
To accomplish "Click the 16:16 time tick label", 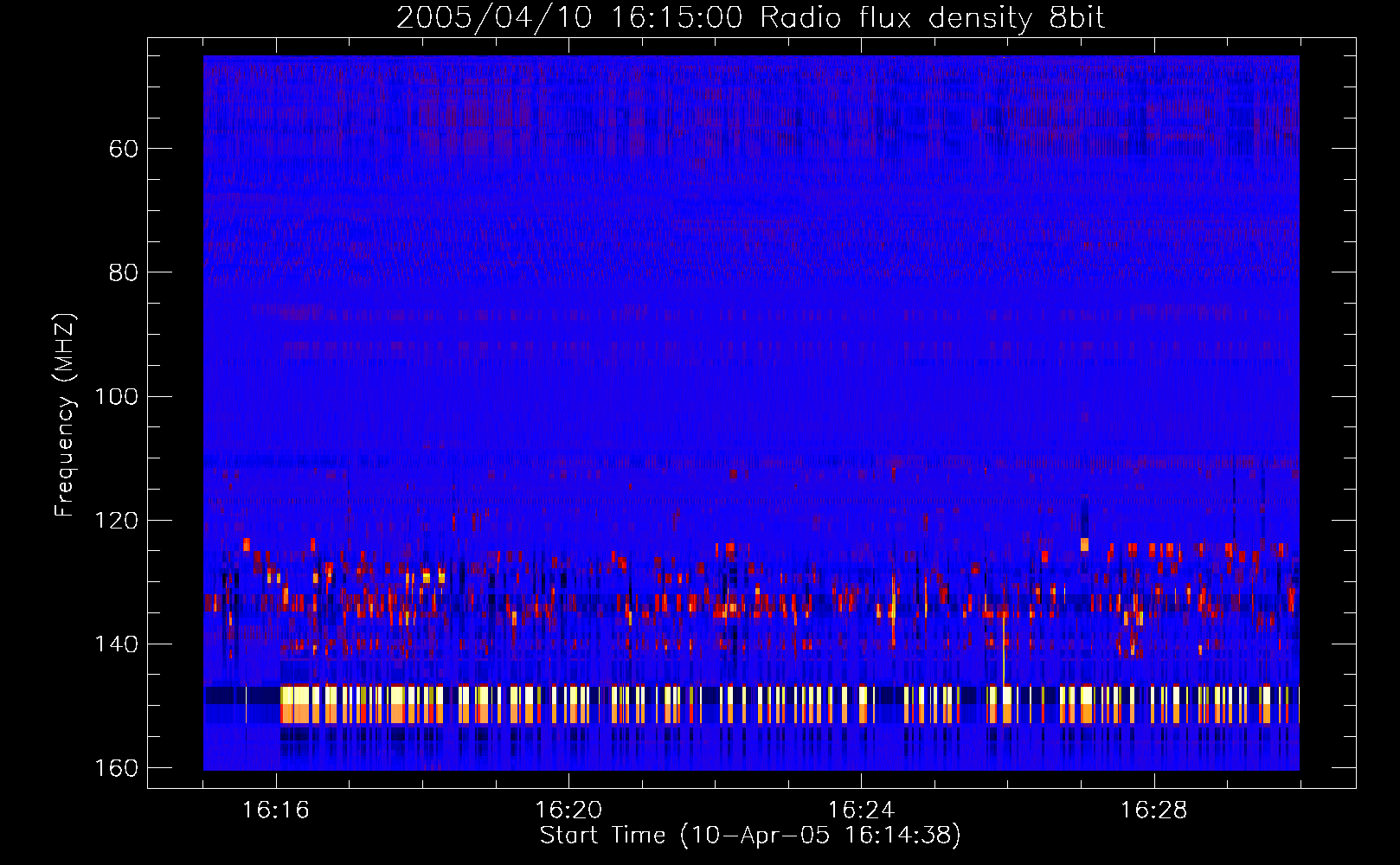I will pyautogui.click(x=276, y=811).
